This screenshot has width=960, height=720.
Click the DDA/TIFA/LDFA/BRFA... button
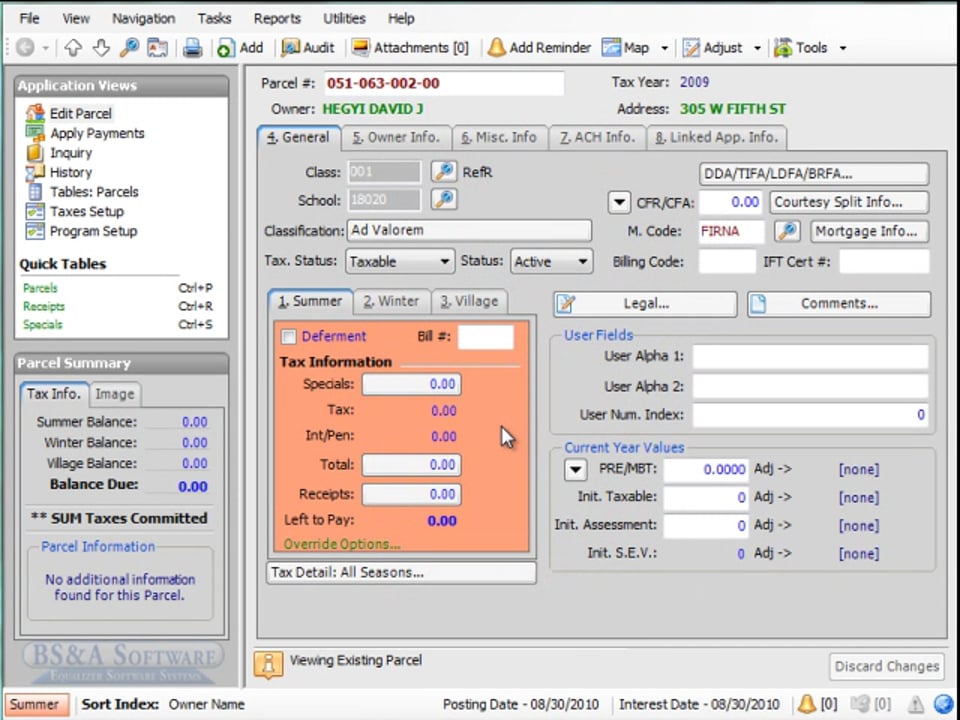814,174
